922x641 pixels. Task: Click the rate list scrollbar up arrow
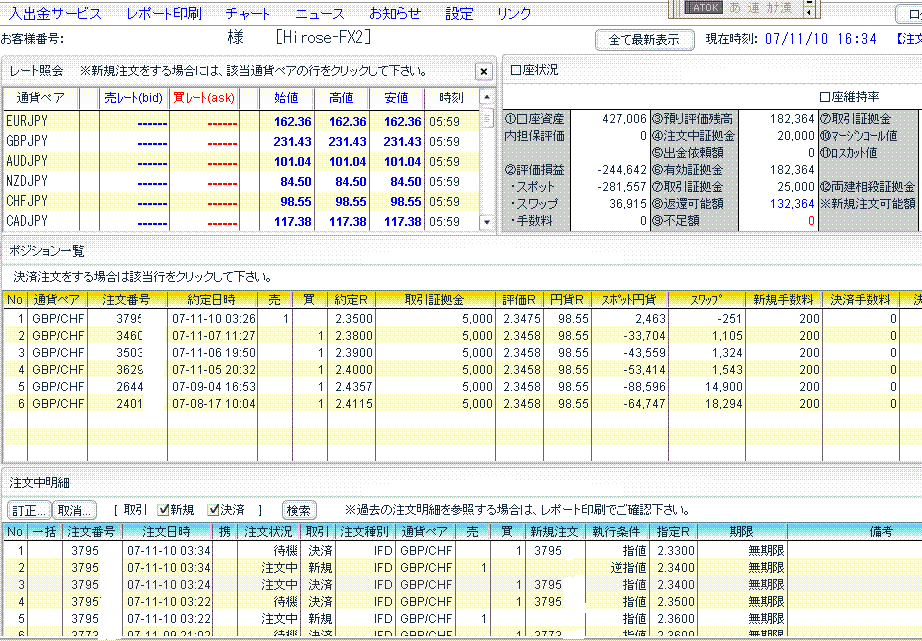pos(487,96)
